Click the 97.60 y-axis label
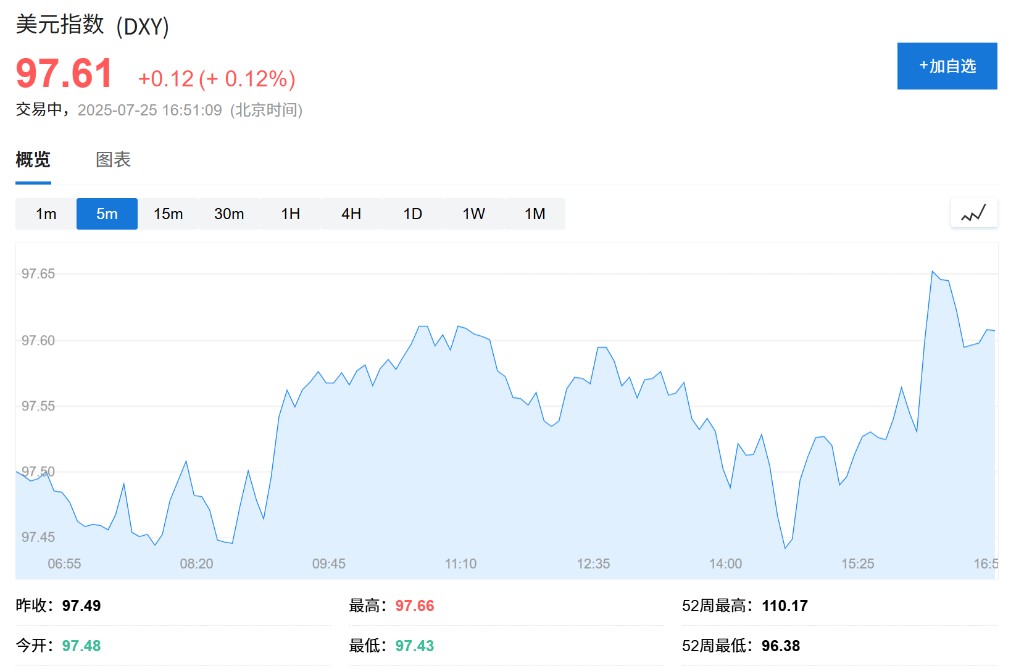1024x672 pixels. 39,340
